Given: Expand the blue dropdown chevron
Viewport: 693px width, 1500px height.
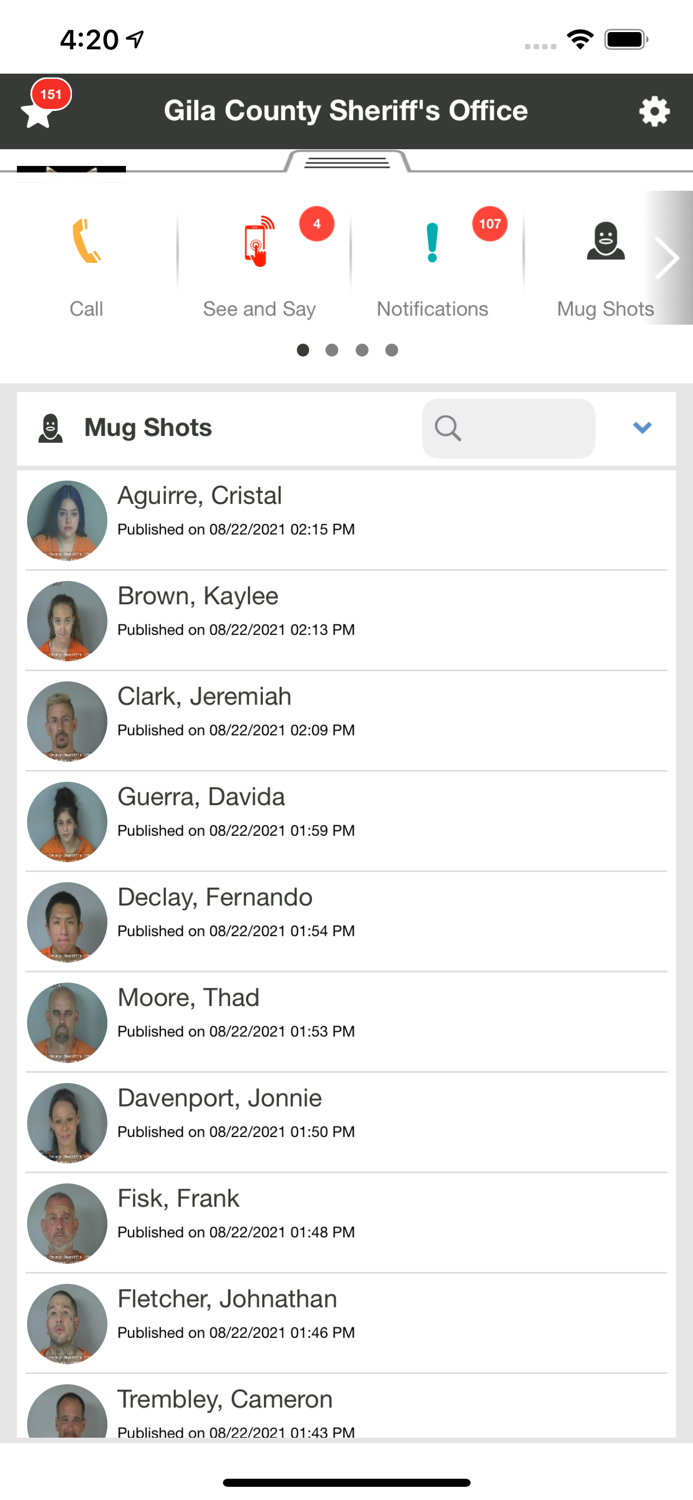Looking at the screenshot, I should [642, 428].
